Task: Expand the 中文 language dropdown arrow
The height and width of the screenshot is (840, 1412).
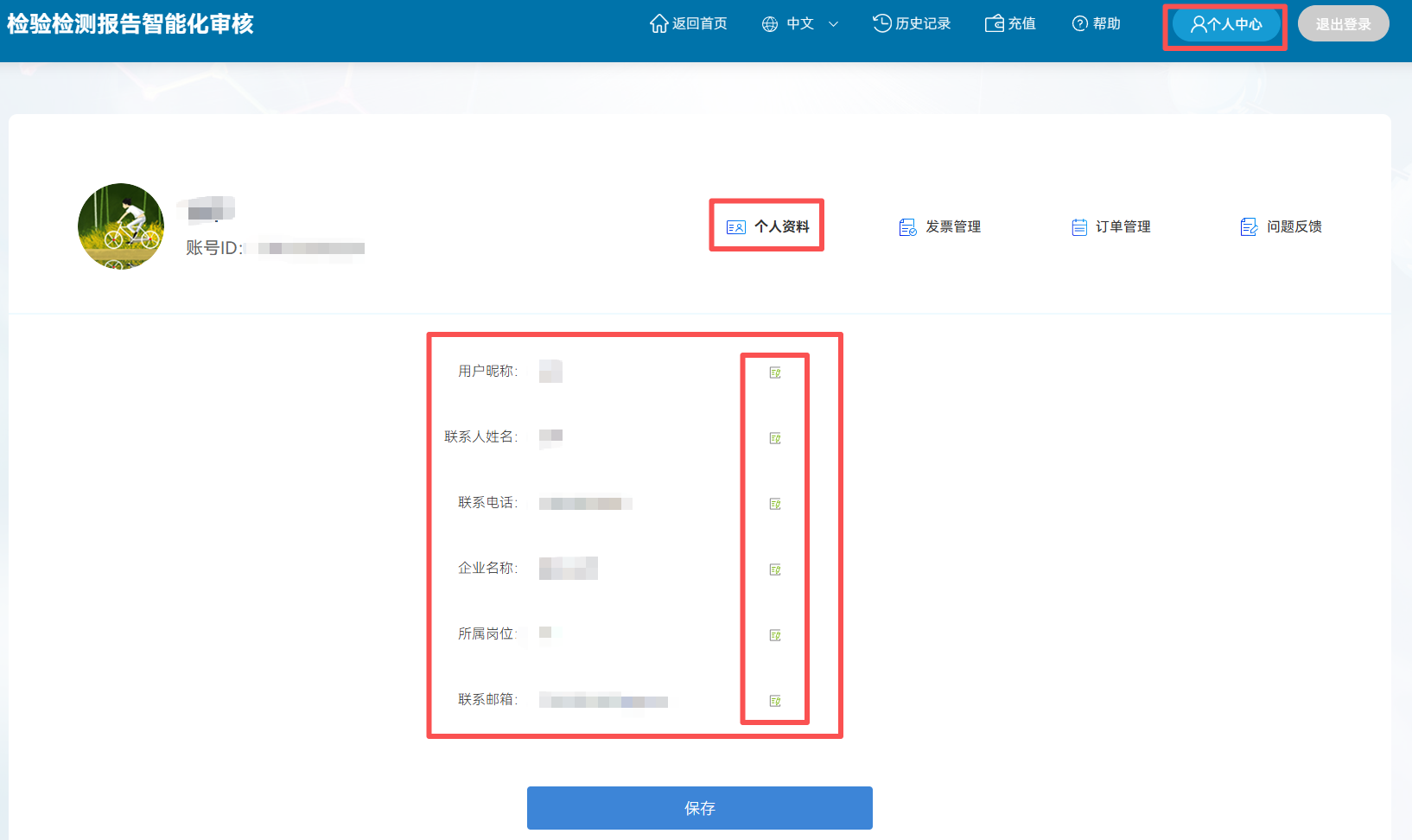Action: click(833, 24)
